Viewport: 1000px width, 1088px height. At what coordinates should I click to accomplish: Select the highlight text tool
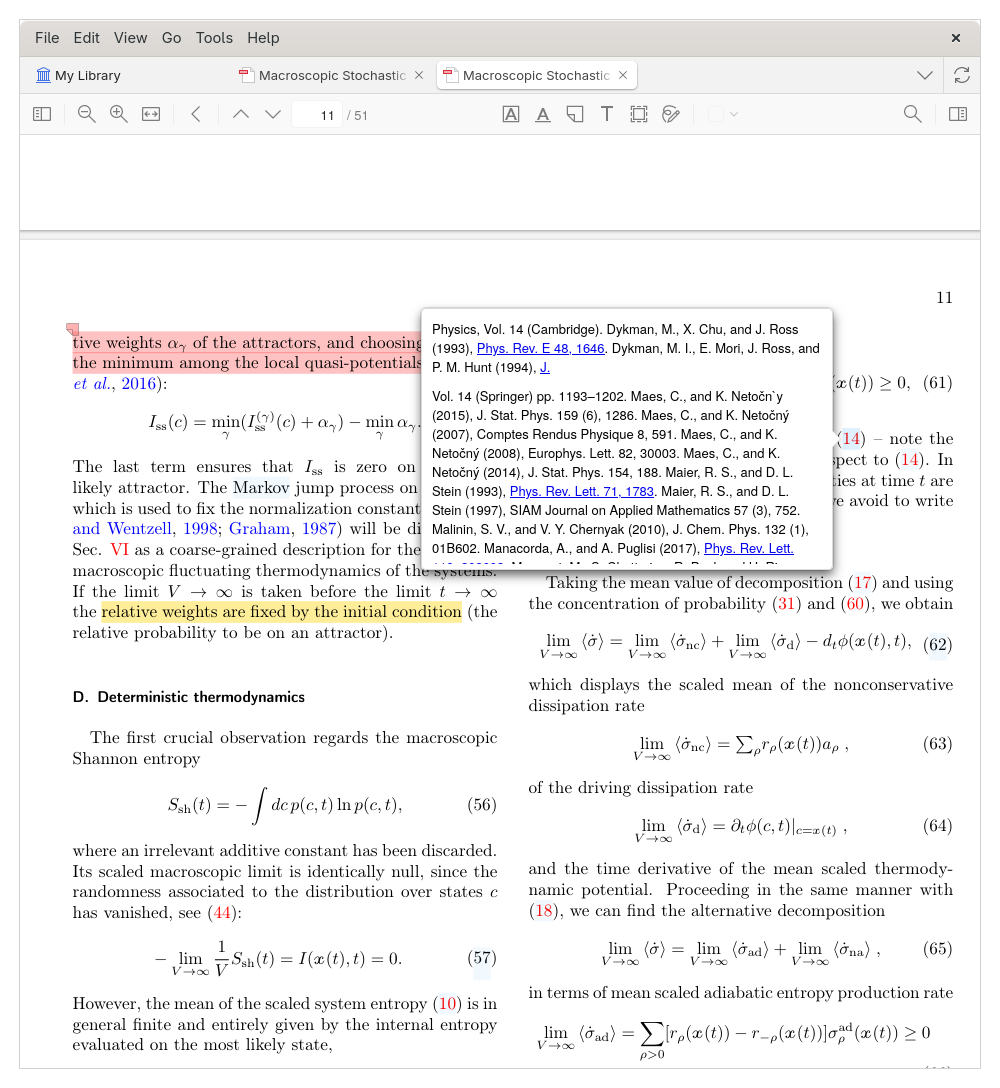click(511, 114)
